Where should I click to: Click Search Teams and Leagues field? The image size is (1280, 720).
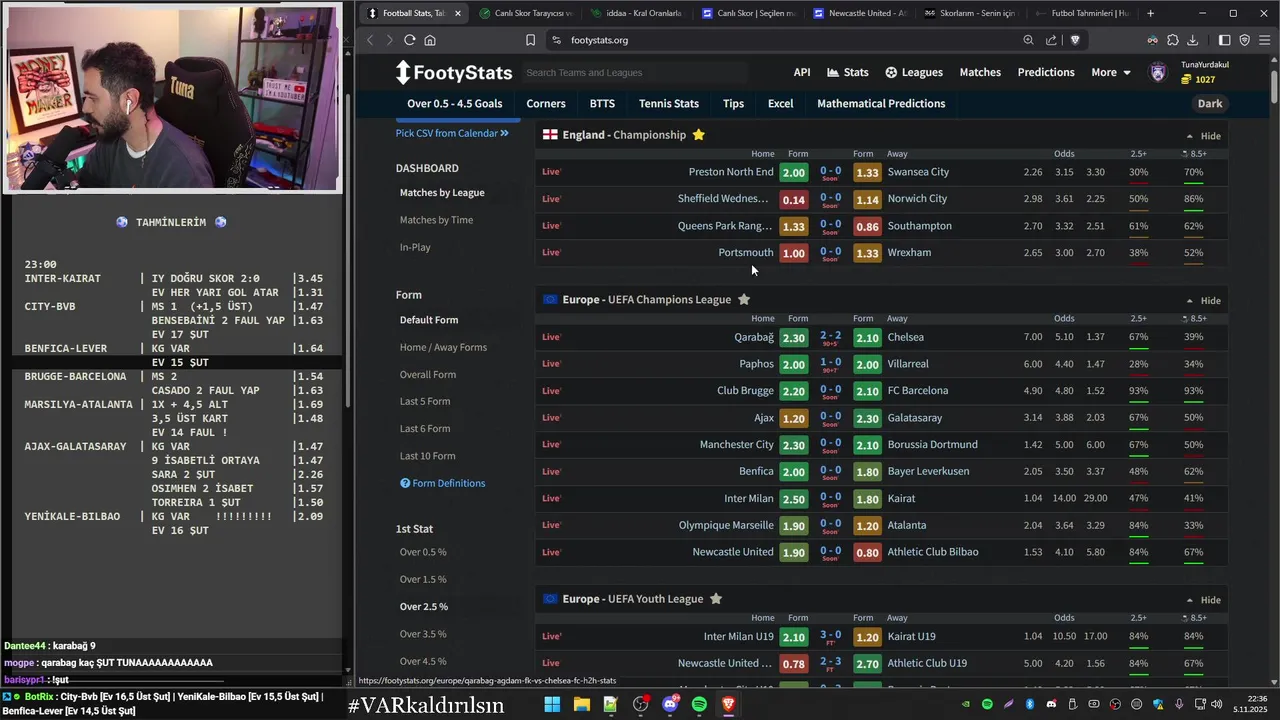pos(634,72)
